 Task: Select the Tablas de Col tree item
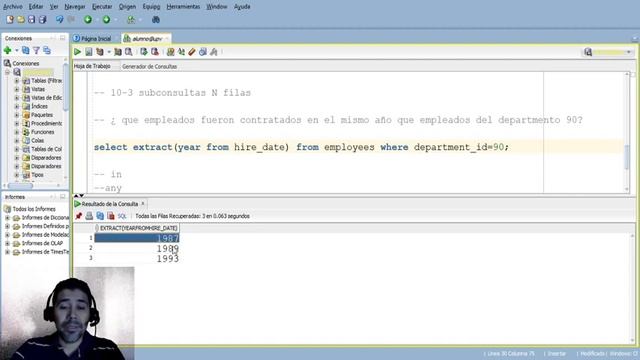click(x=47, y=149)
